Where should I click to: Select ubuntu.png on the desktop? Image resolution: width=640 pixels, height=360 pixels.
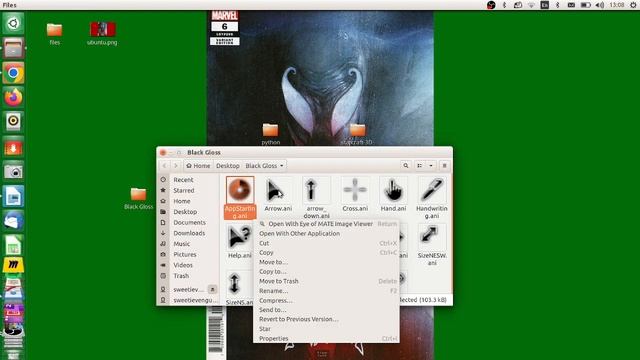point(102,33)
